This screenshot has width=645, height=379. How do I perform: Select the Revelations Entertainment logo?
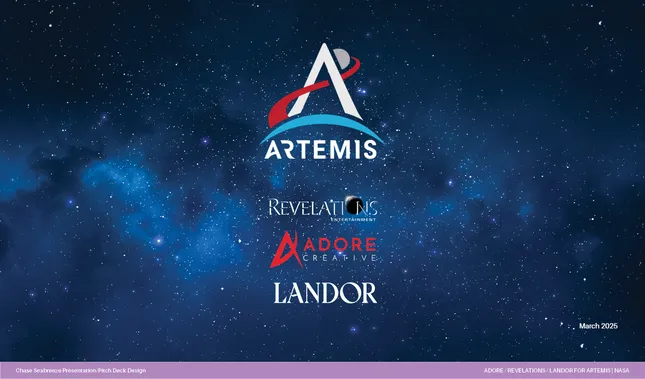coord(323,209)
